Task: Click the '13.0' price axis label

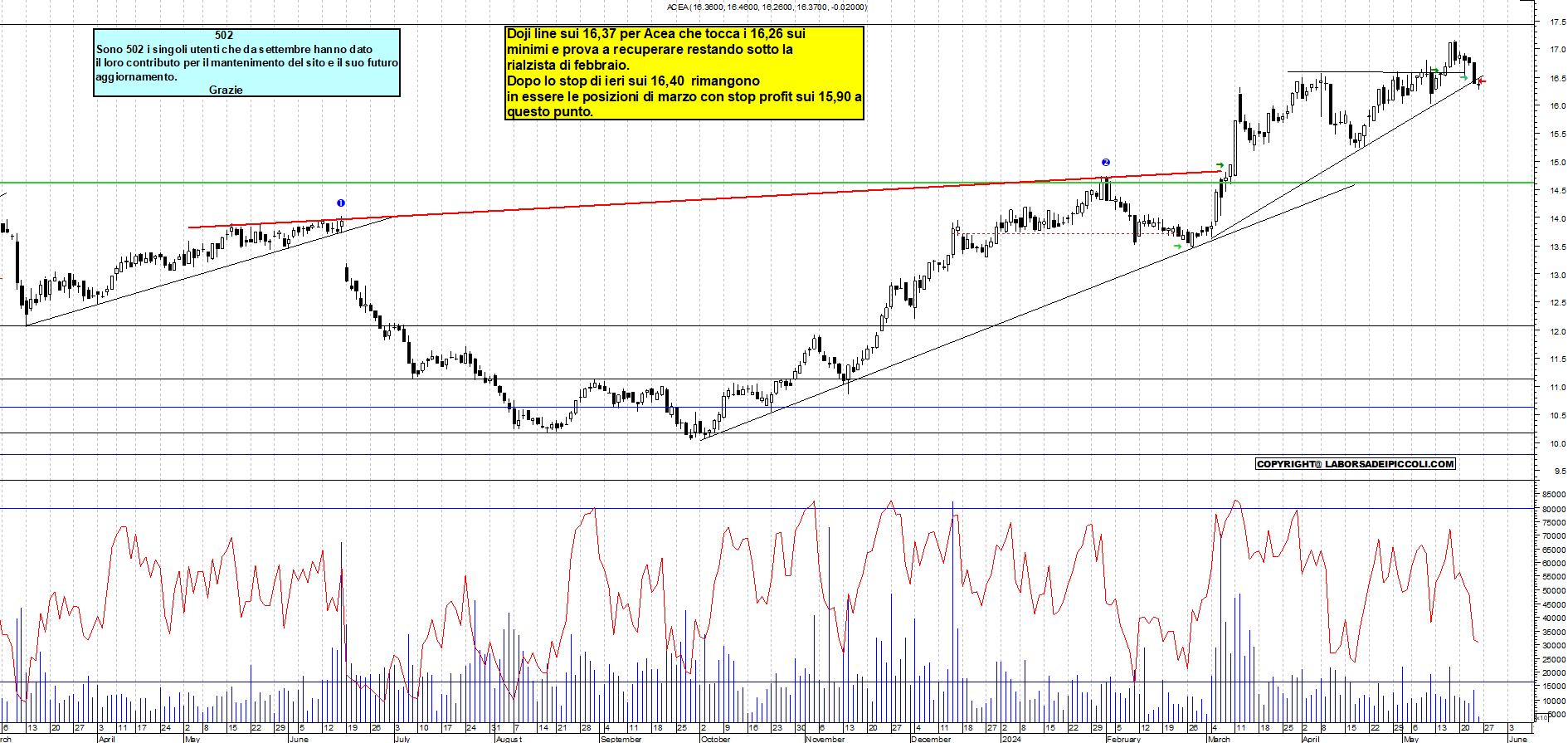Action: click(1558, 275)
